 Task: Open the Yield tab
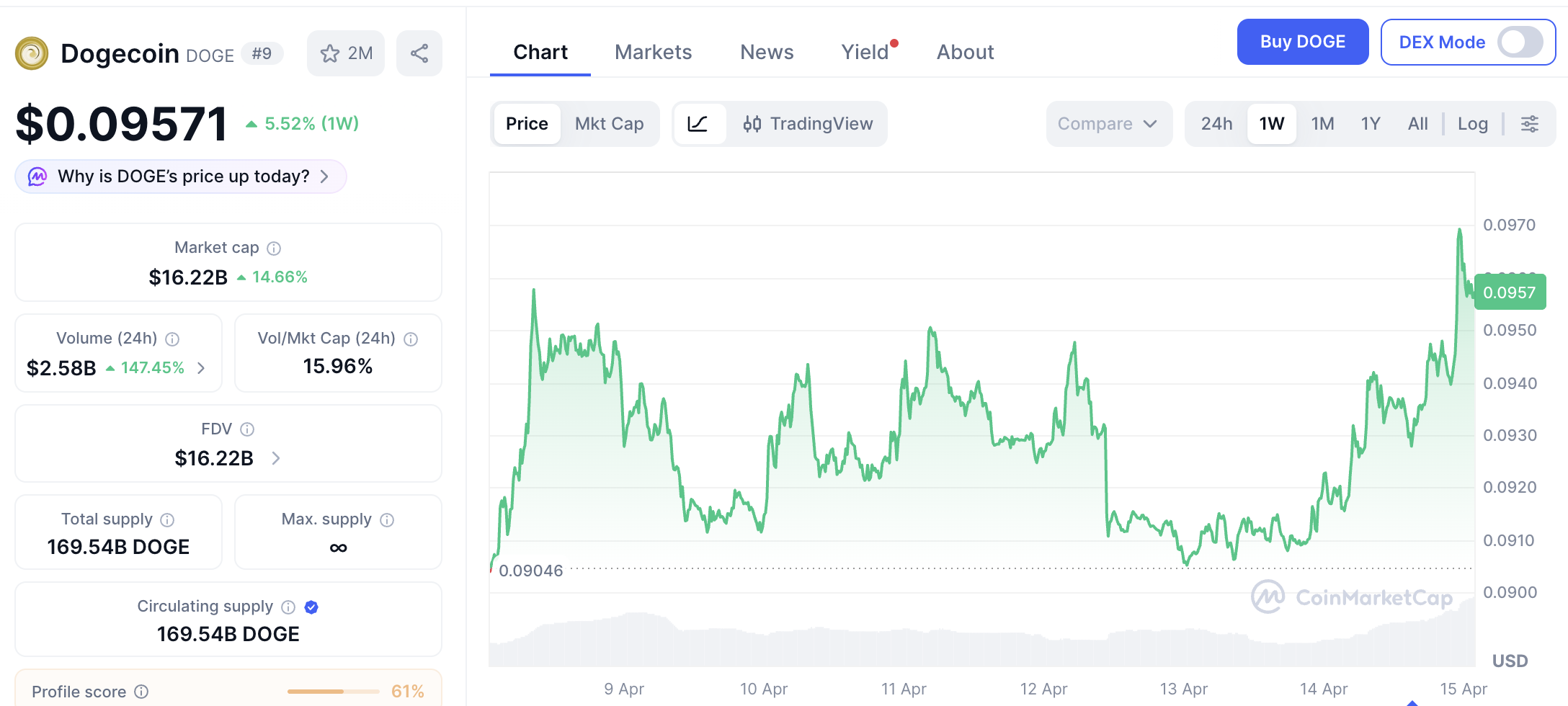tap(865, 52)
